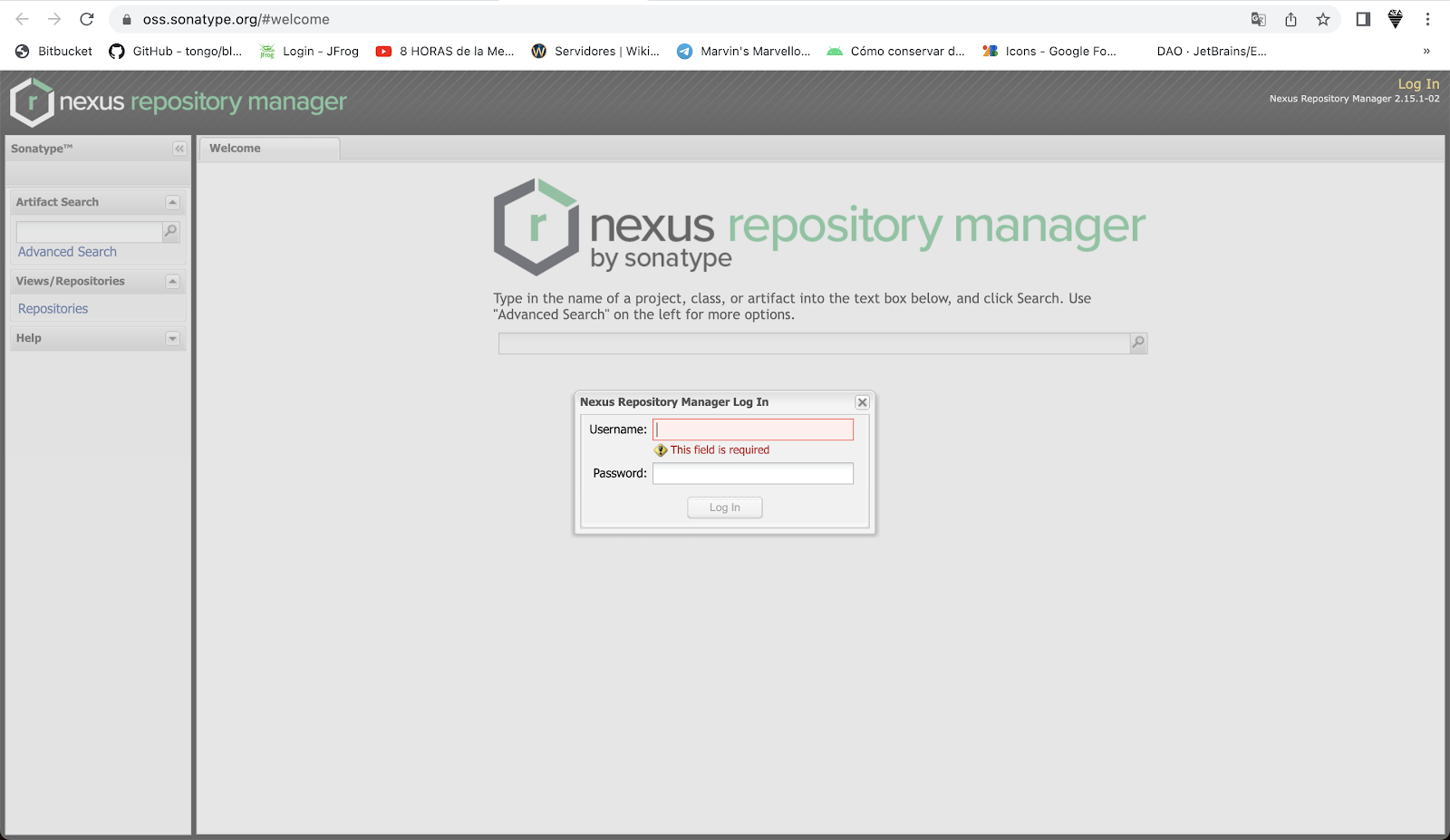Screen dimensions: 1450x840
Task: Click the large nexus hexagon logo
Action: [x=536, y=227]
